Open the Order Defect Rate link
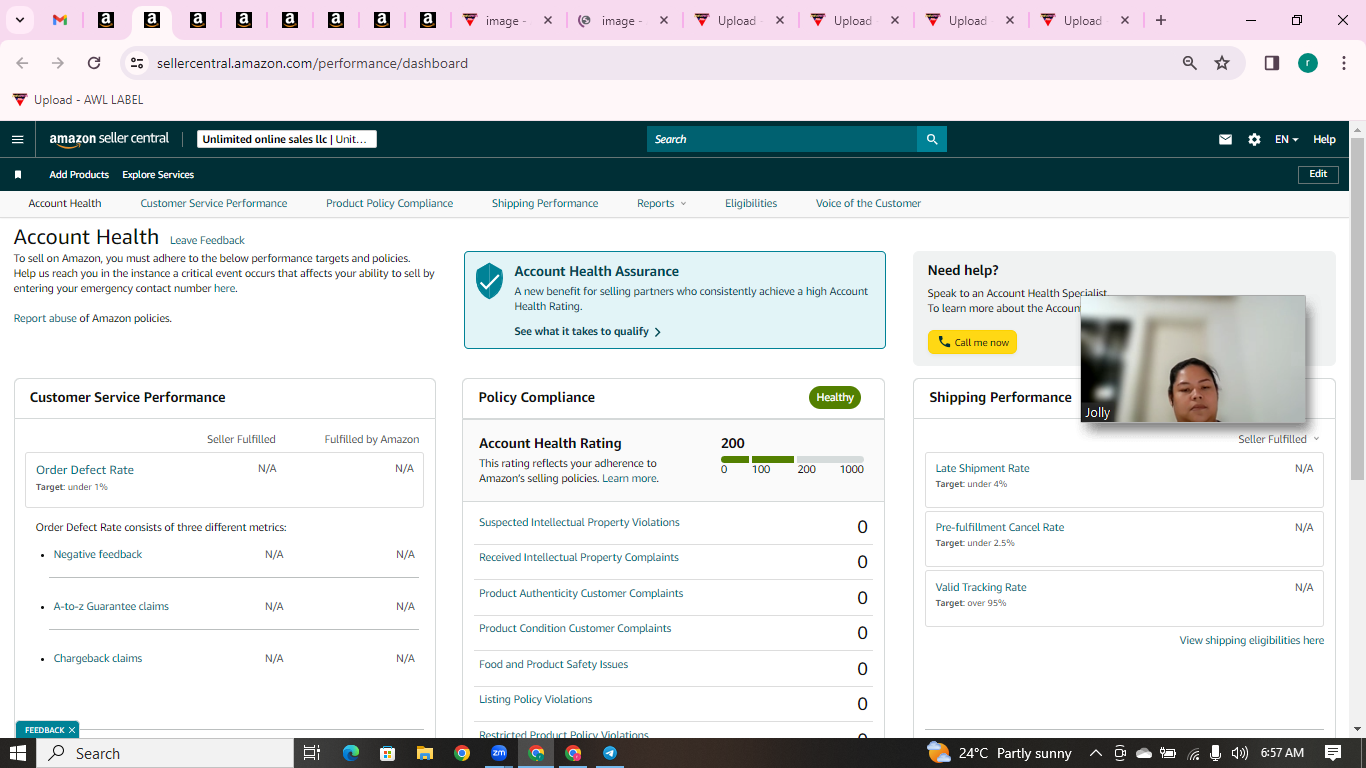The width and height of the screenshot is (1366, 768). pos(85,470)
